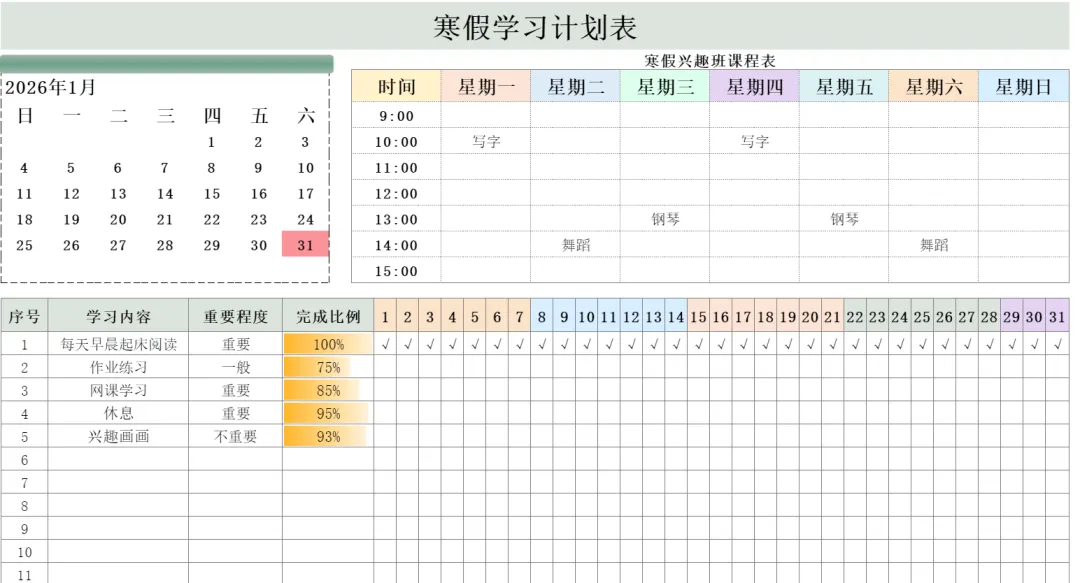Select day 29 header in progress table
This screenshot has height=583, width=1080.
coord(1011,316)
